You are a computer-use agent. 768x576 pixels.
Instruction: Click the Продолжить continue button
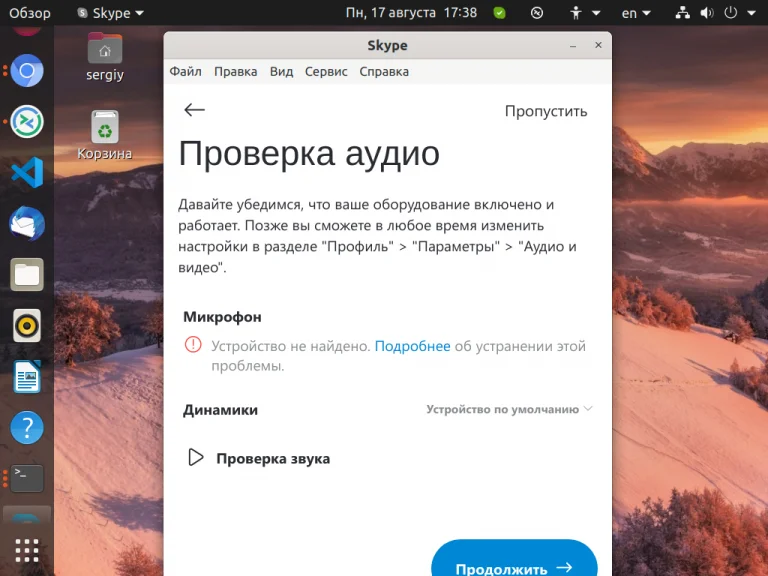pyautogui.click(x=514, y=558)
